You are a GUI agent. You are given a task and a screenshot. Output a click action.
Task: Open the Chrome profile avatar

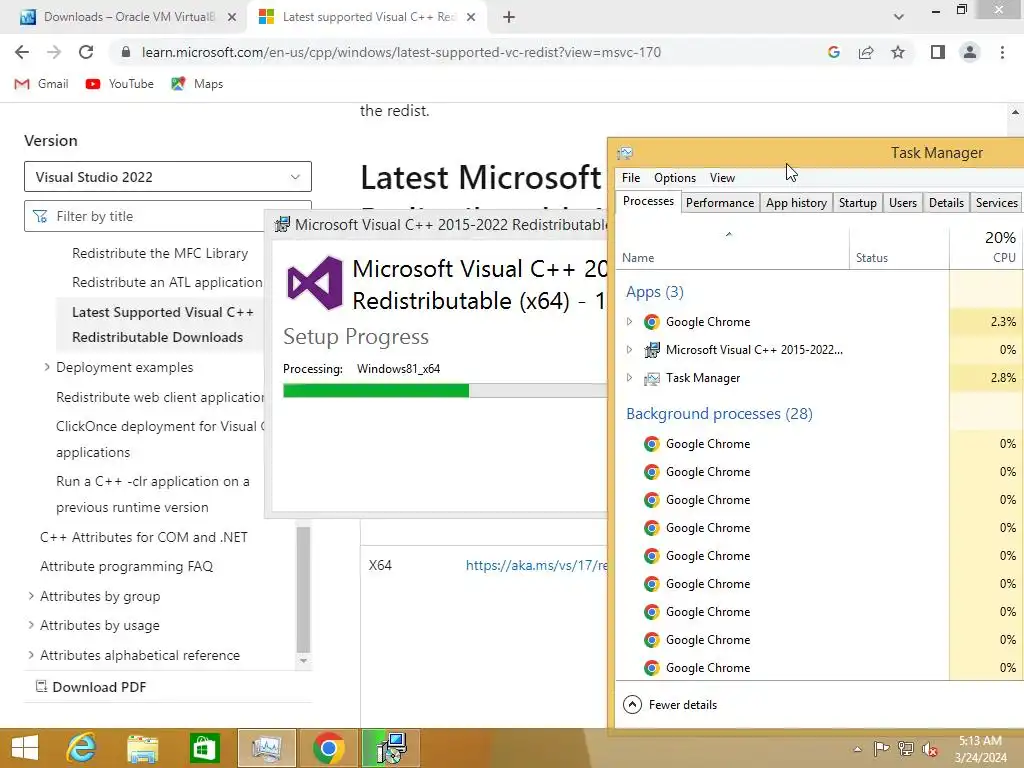click(x=970, y=52)
